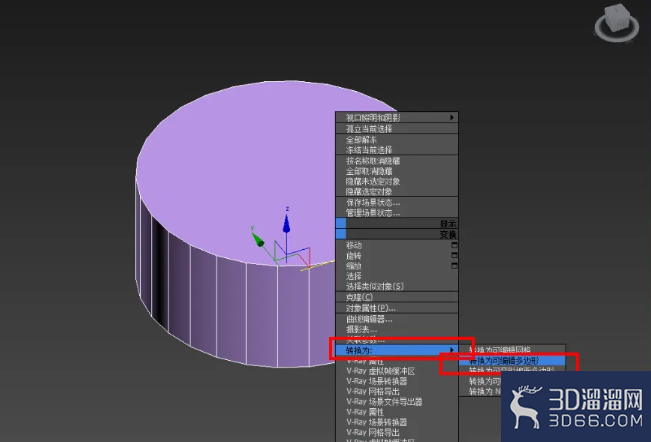Select 全部解冻 menu item

(397, 140)
